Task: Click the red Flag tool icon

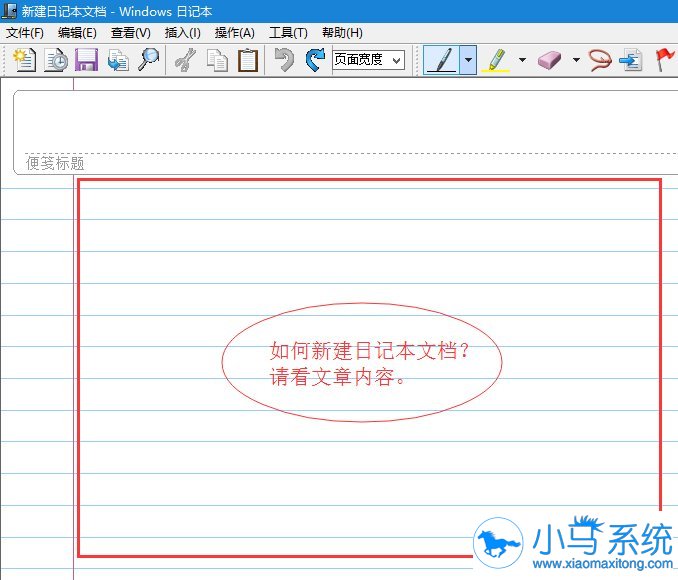Action: [664, 60]
